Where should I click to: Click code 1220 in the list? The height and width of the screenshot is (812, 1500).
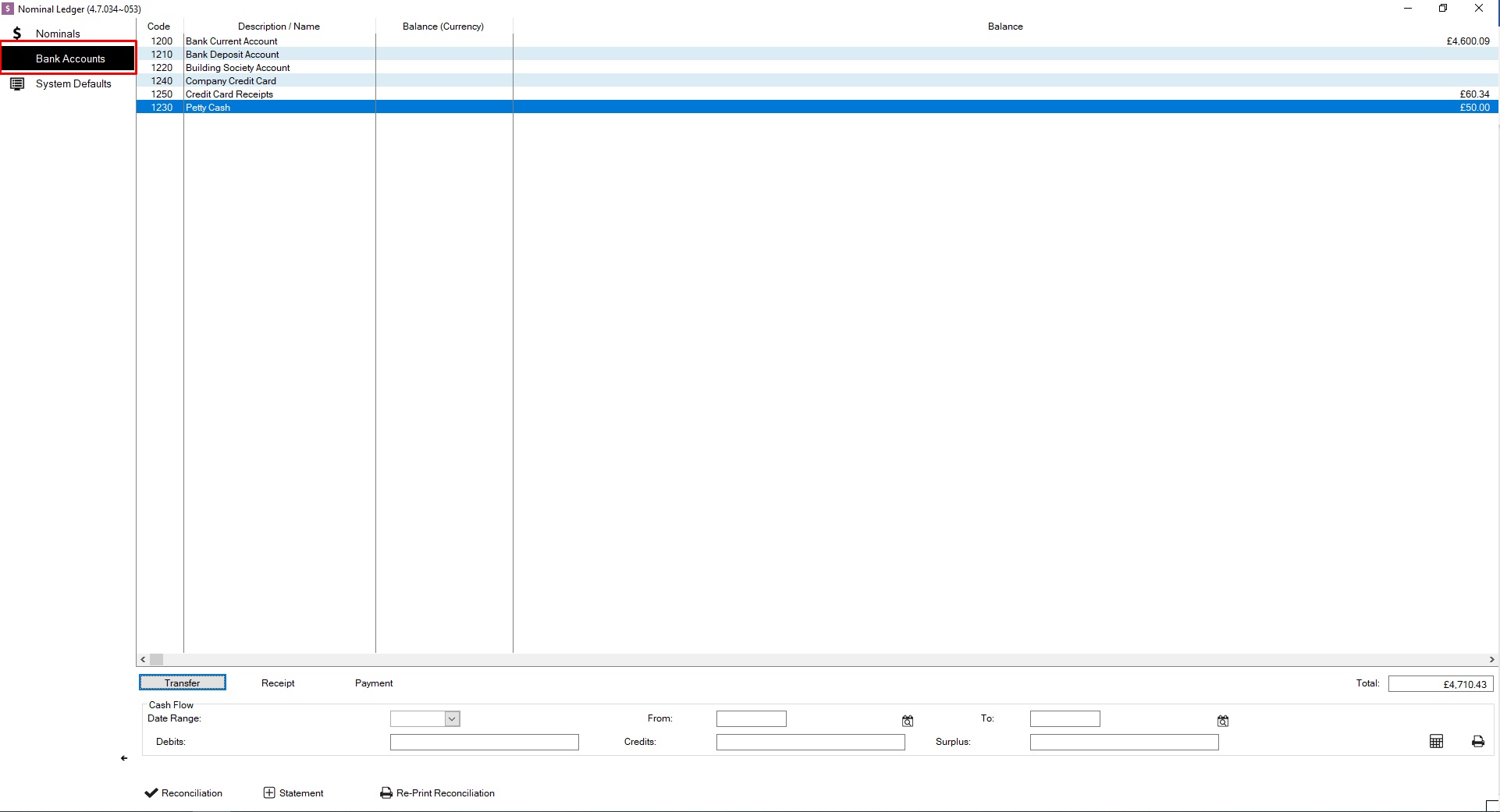tap(162, 67)
